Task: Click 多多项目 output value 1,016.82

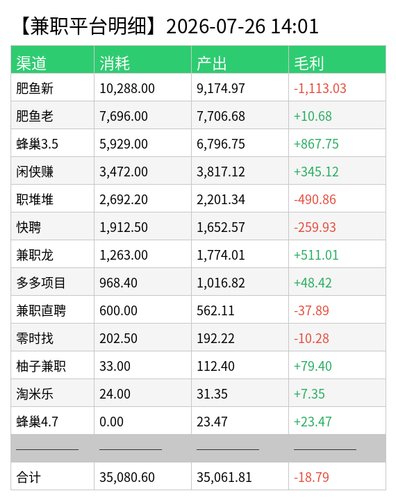Action: (x=221, y=283)
